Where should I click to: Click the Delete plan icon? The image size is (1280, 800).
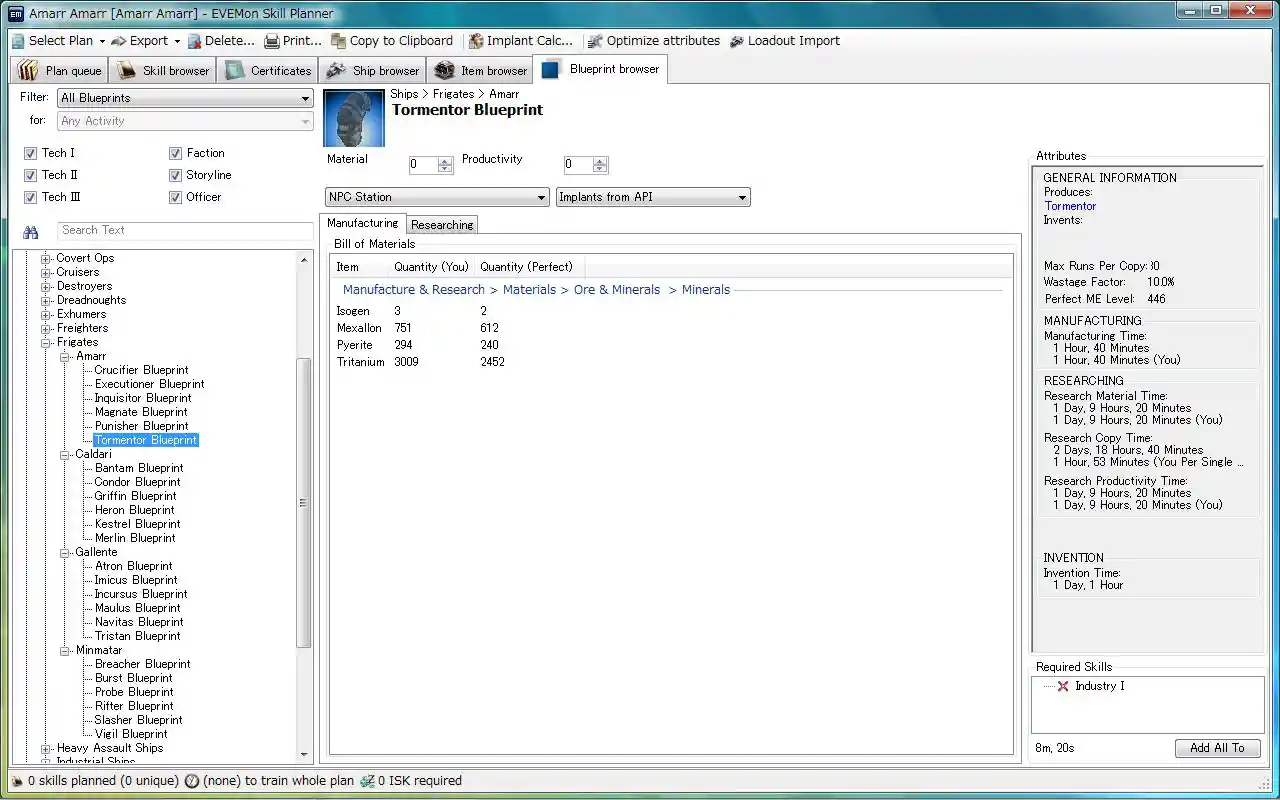click(x=194, y=41)
